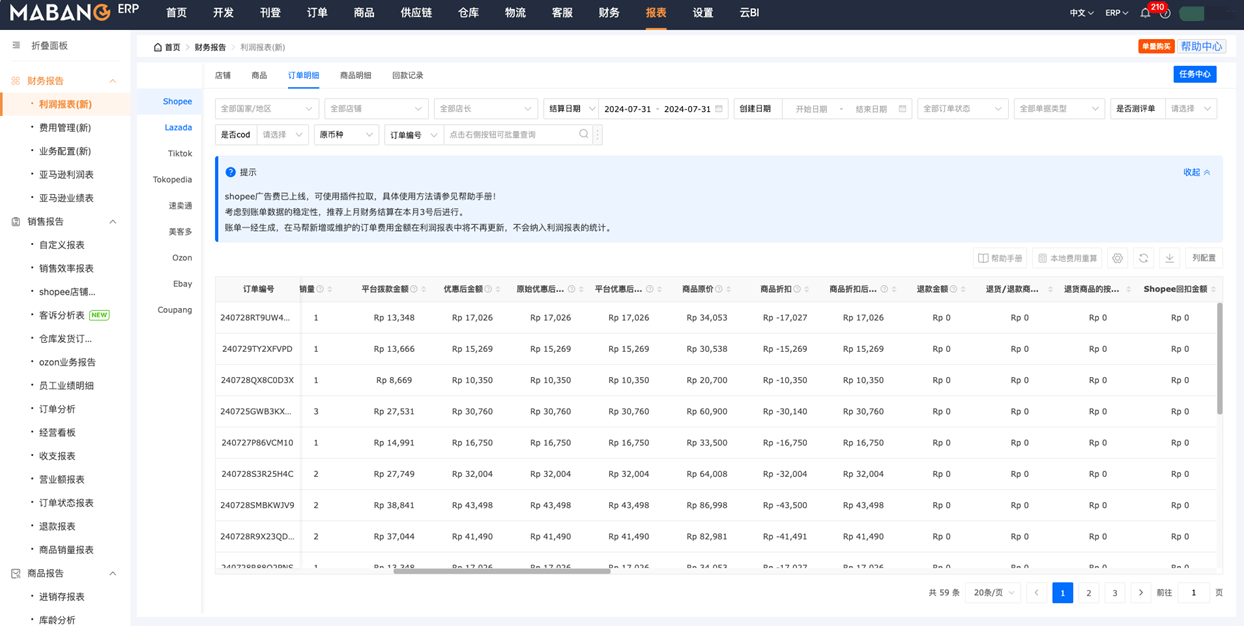Open the calendar icon in settlement date range
Image resolution: width=1244 pixels, height=626 pixels.
coord(719,109)
